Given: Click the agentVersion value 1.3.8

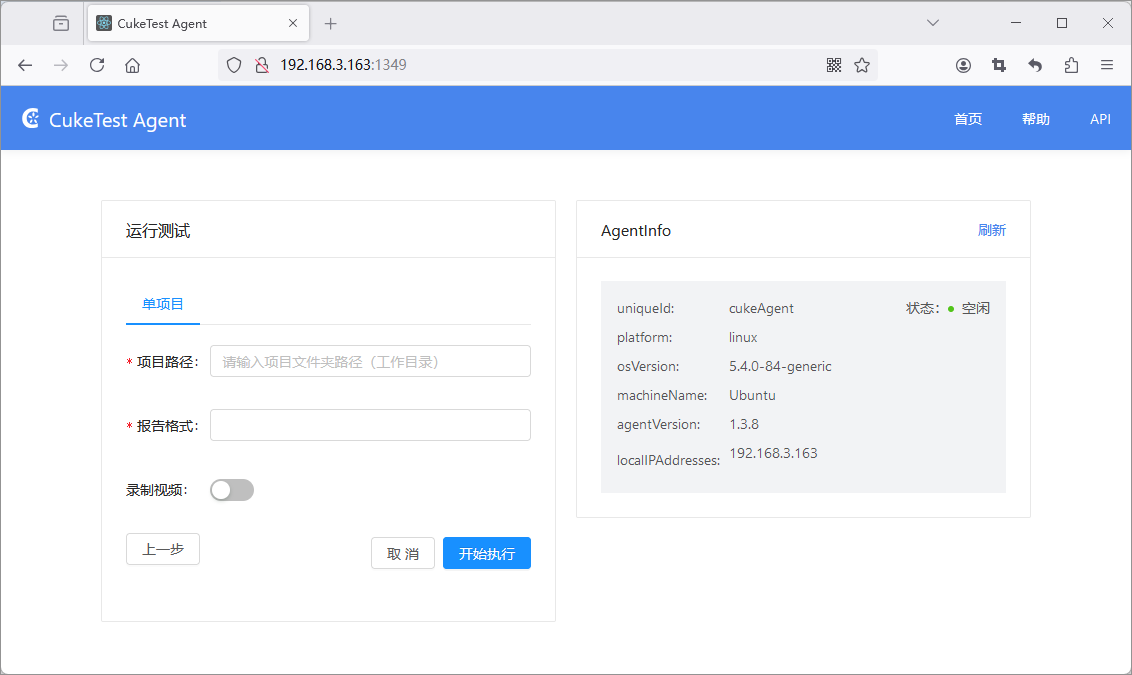Looking at the screenshot, I should click(x=744, y=424).
